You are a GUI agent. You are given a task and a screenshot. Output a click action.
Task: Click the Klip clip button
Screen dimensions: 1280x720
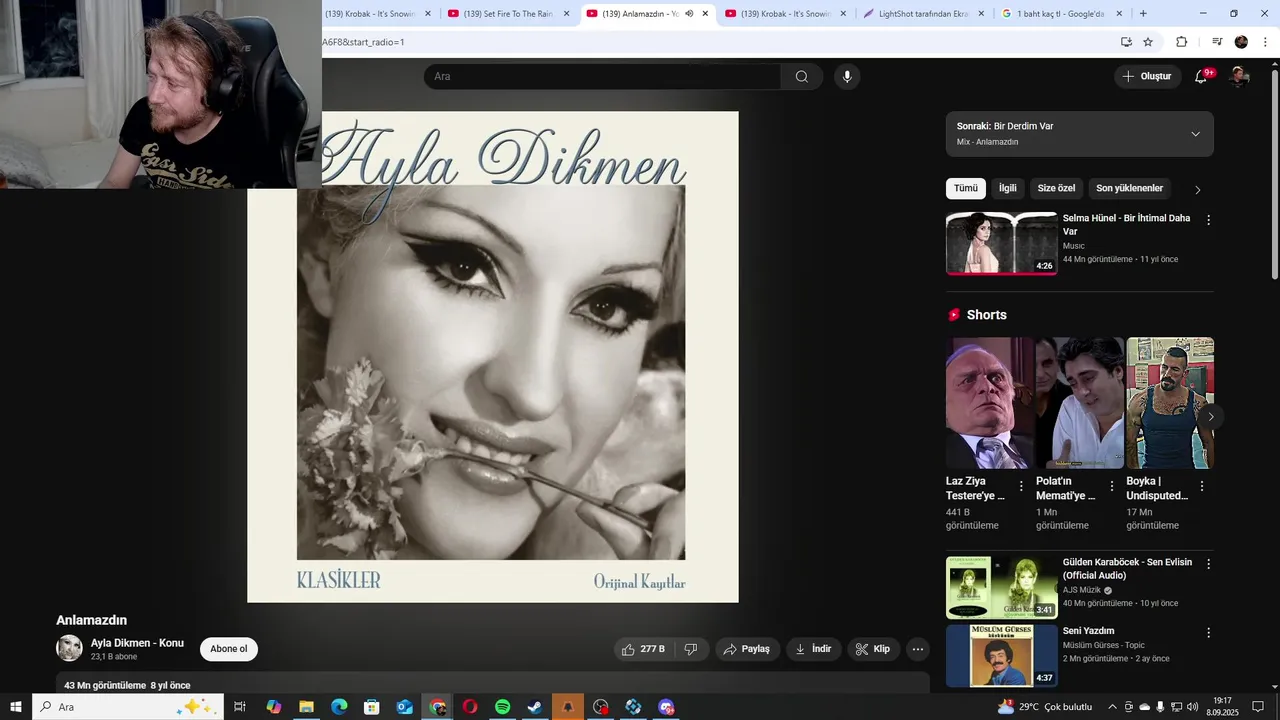pyautogui.click(x=873, y=649)
